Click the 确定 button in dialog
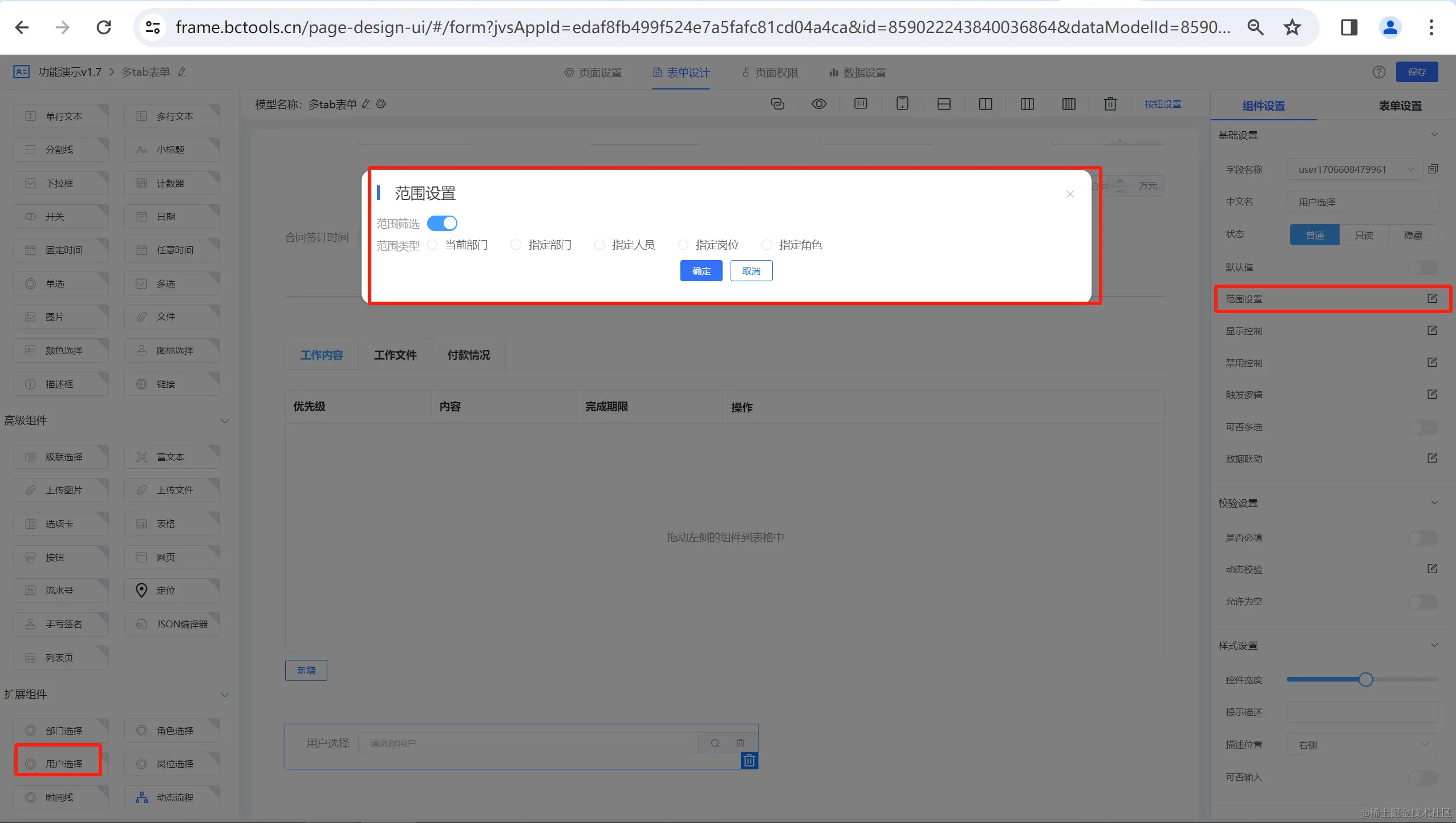Image resolution: width=1456 pixels, height=823 pixels. point(701,271)
